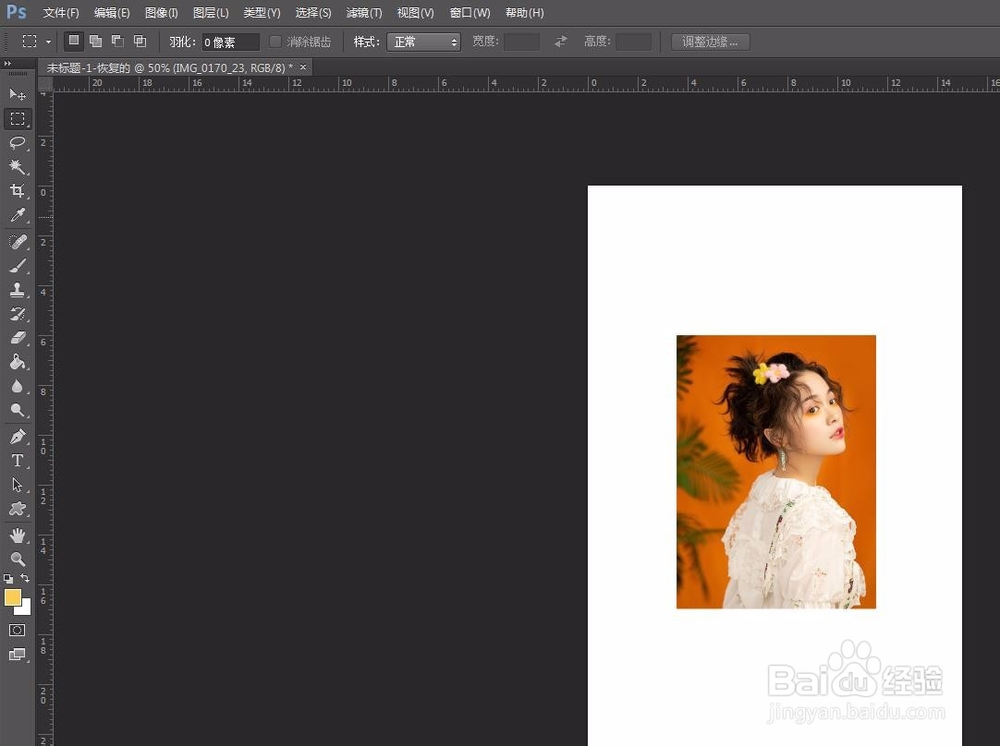Open the yellow foreground color swatch
The height and width of the screenshot is (746, 1000).
pos(13,597)
